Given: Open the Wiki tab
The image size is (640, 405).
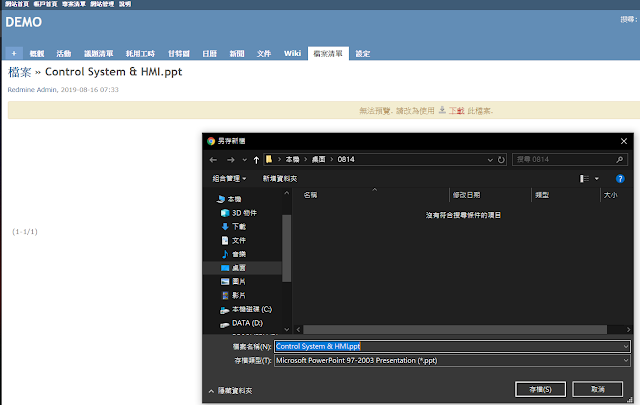Looking at the screenshot, I should [292, 53].
